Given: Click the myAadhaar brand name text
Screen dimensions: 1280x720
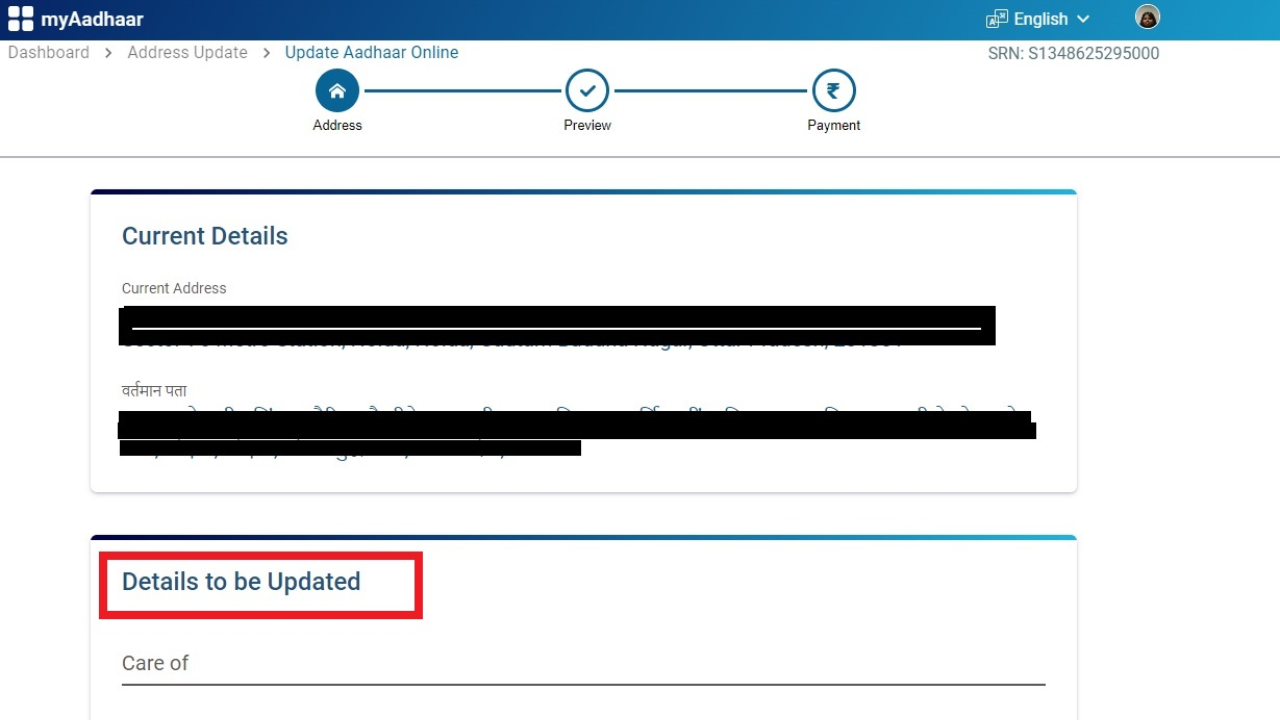Looking at the screenshot, I should (x=92, y=19).
